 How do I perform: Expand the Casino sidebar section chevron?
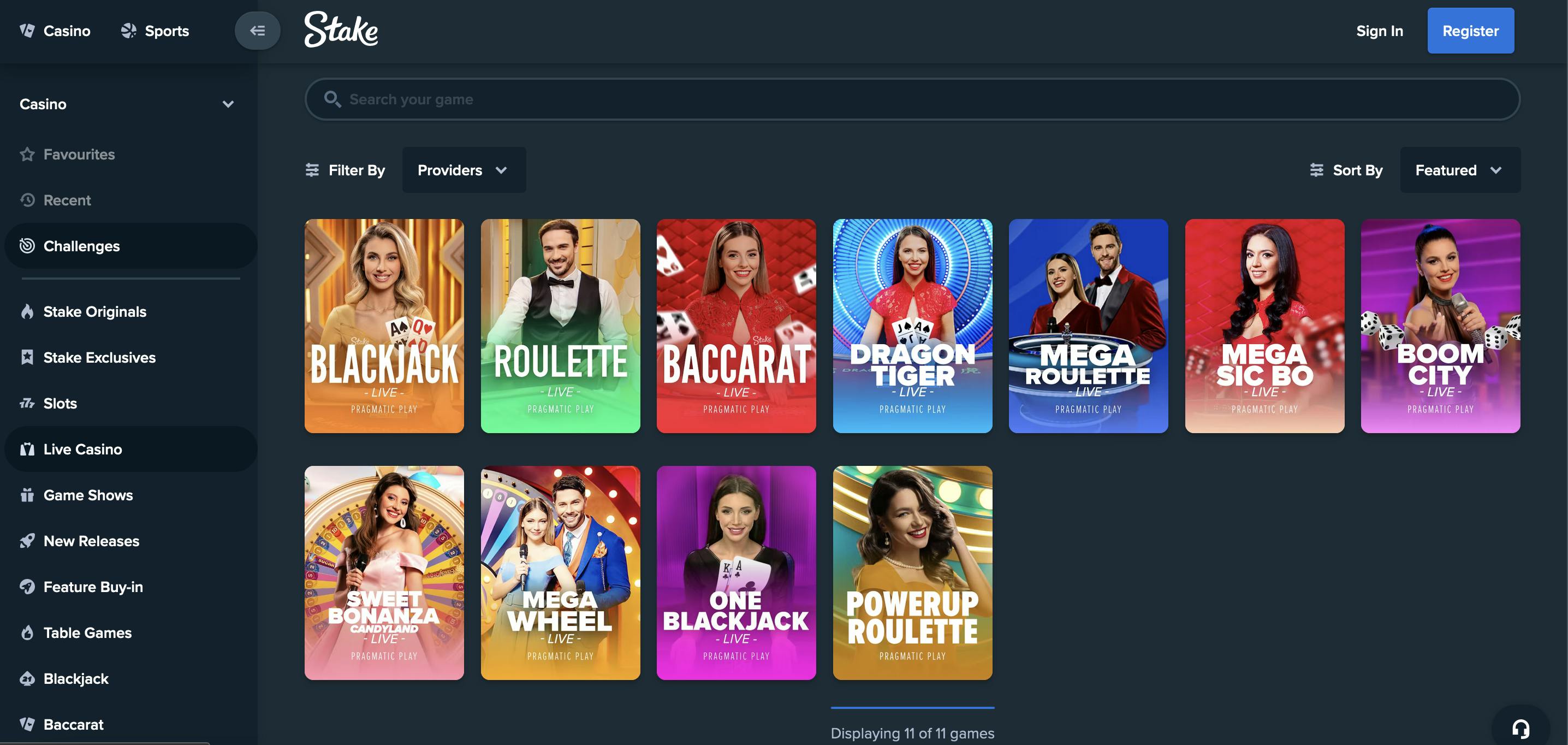pyautogui.click(x=228, y=104)
